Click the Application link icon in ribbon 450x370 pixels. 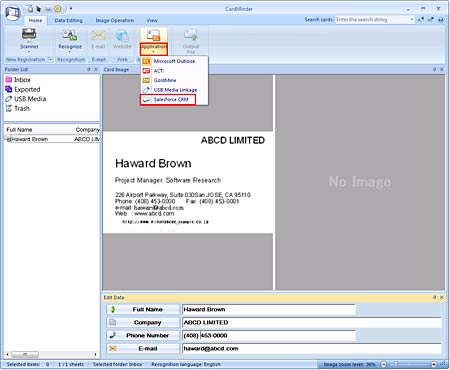pyautogui.click(x=154, y=35)
